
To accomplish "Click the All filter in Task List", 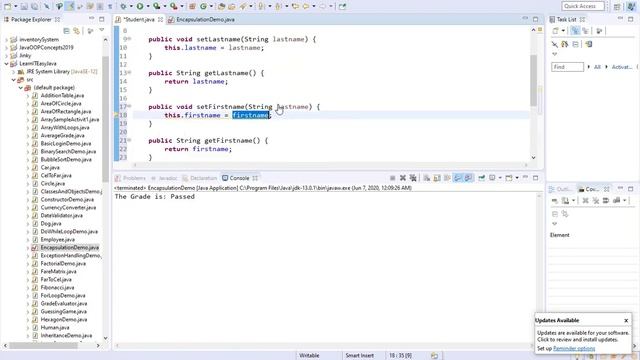I will point(597,67).
